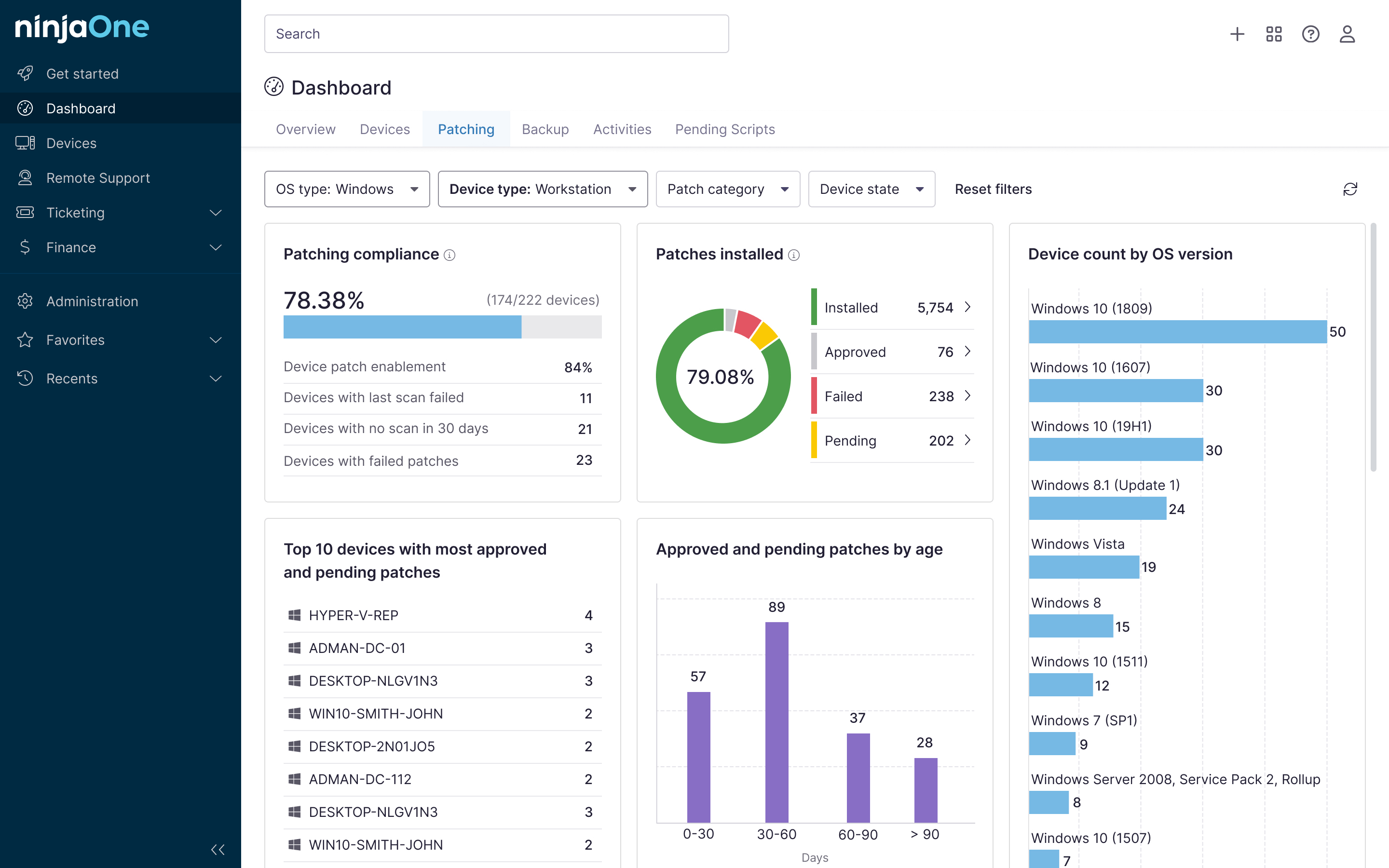
Task: Open the Get started rocket icon in sidebar
Action: point(25,73)
